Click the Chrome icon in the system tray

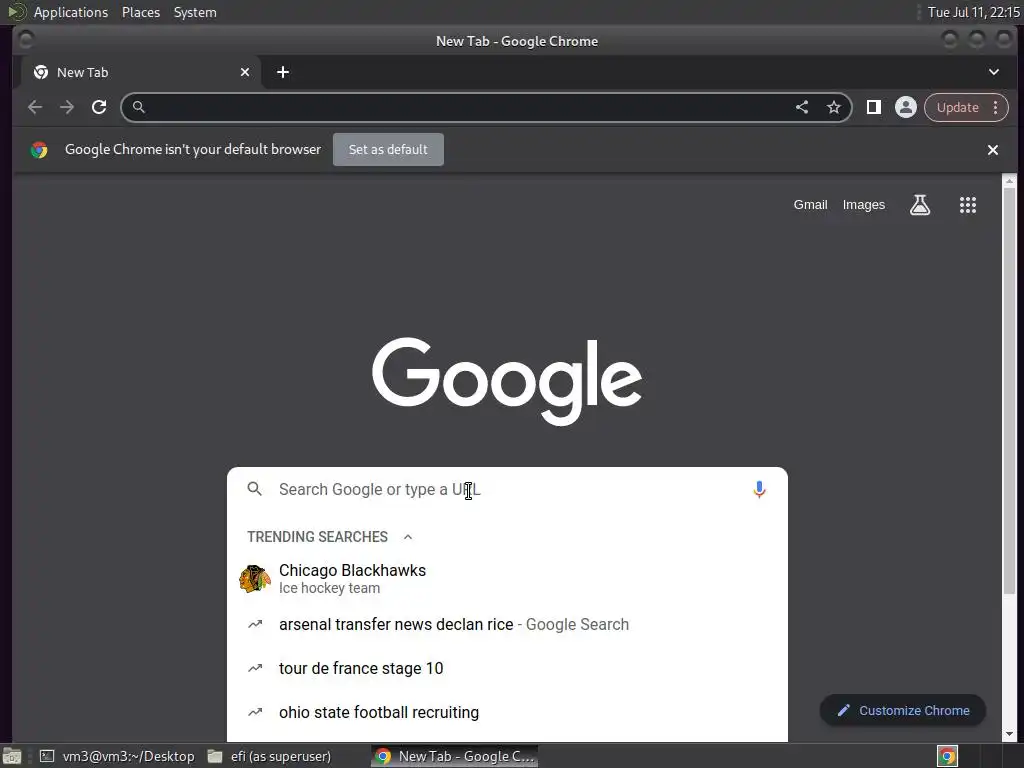947,756
